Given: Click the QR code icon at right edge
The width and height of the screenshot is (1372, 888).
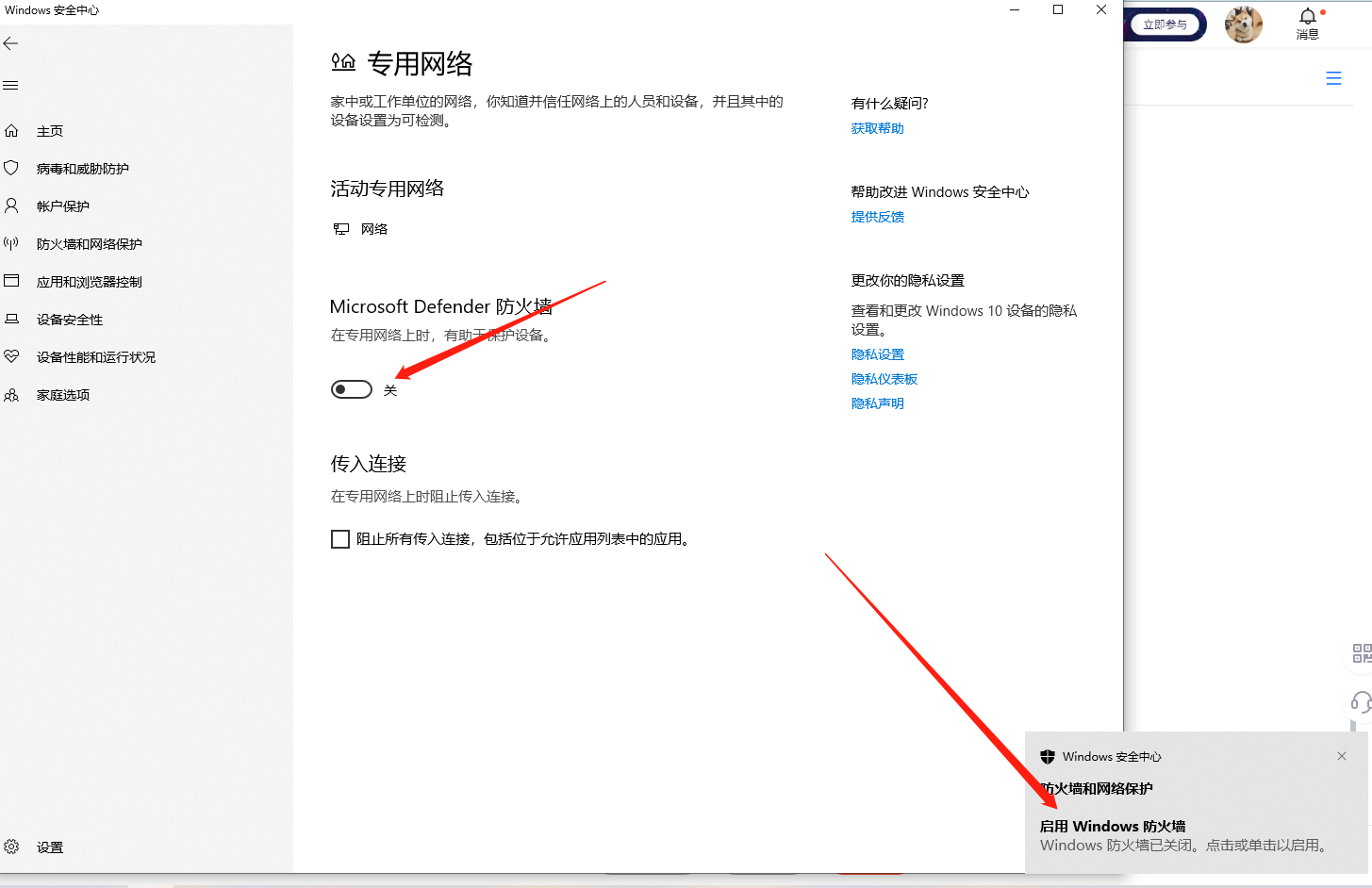Looking at the screenshot, I should tap(1362, 653).
